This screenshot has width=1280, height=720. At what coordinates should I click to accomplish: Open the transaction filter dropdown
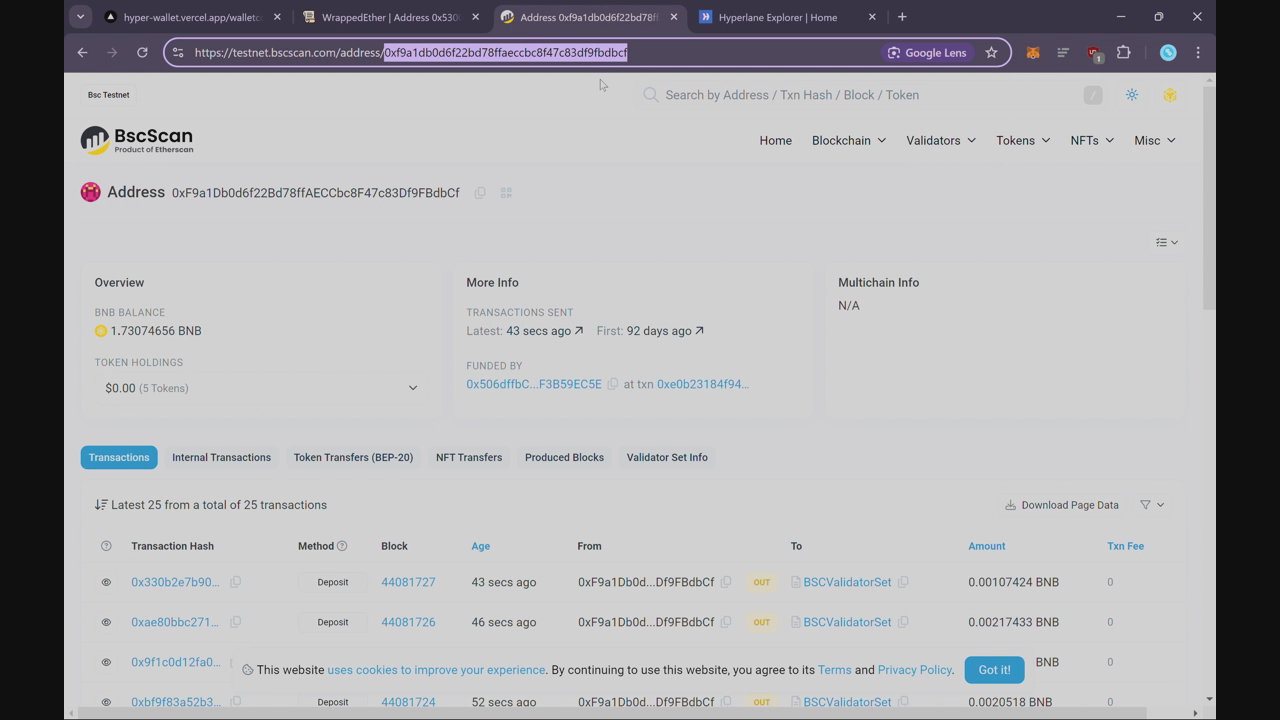tap(1152, 505)
